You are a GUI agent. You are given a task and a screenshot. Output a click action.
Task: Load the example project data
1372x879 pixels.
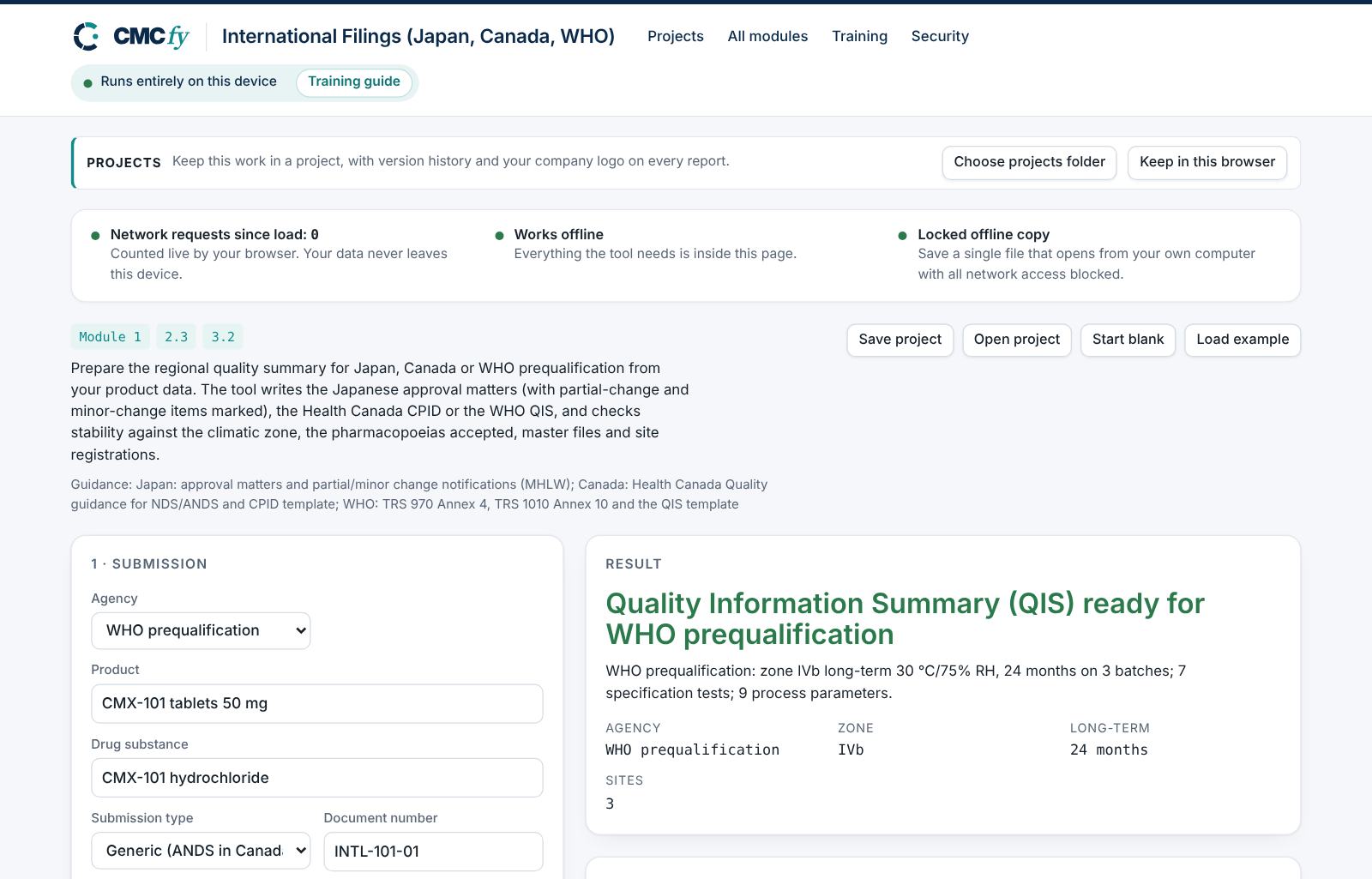[x=1243, y=340]
